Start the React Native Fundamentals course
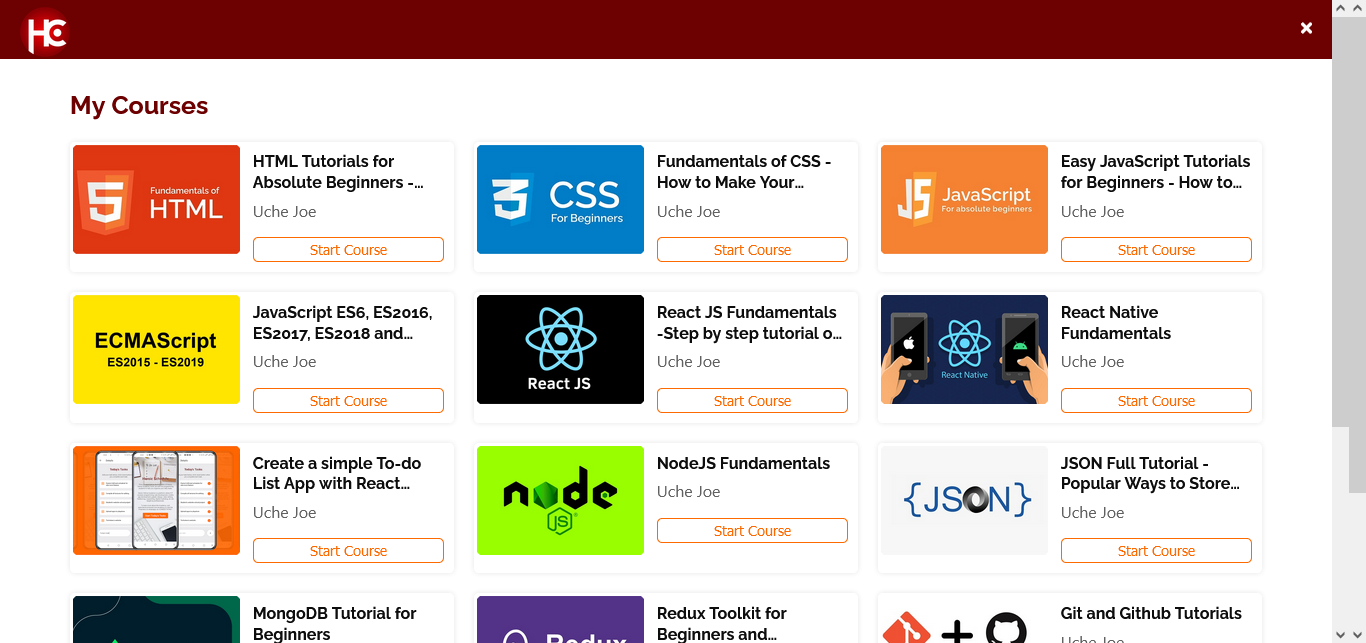This screenshot has height=643, width=1366. (x=1156, y=401)
